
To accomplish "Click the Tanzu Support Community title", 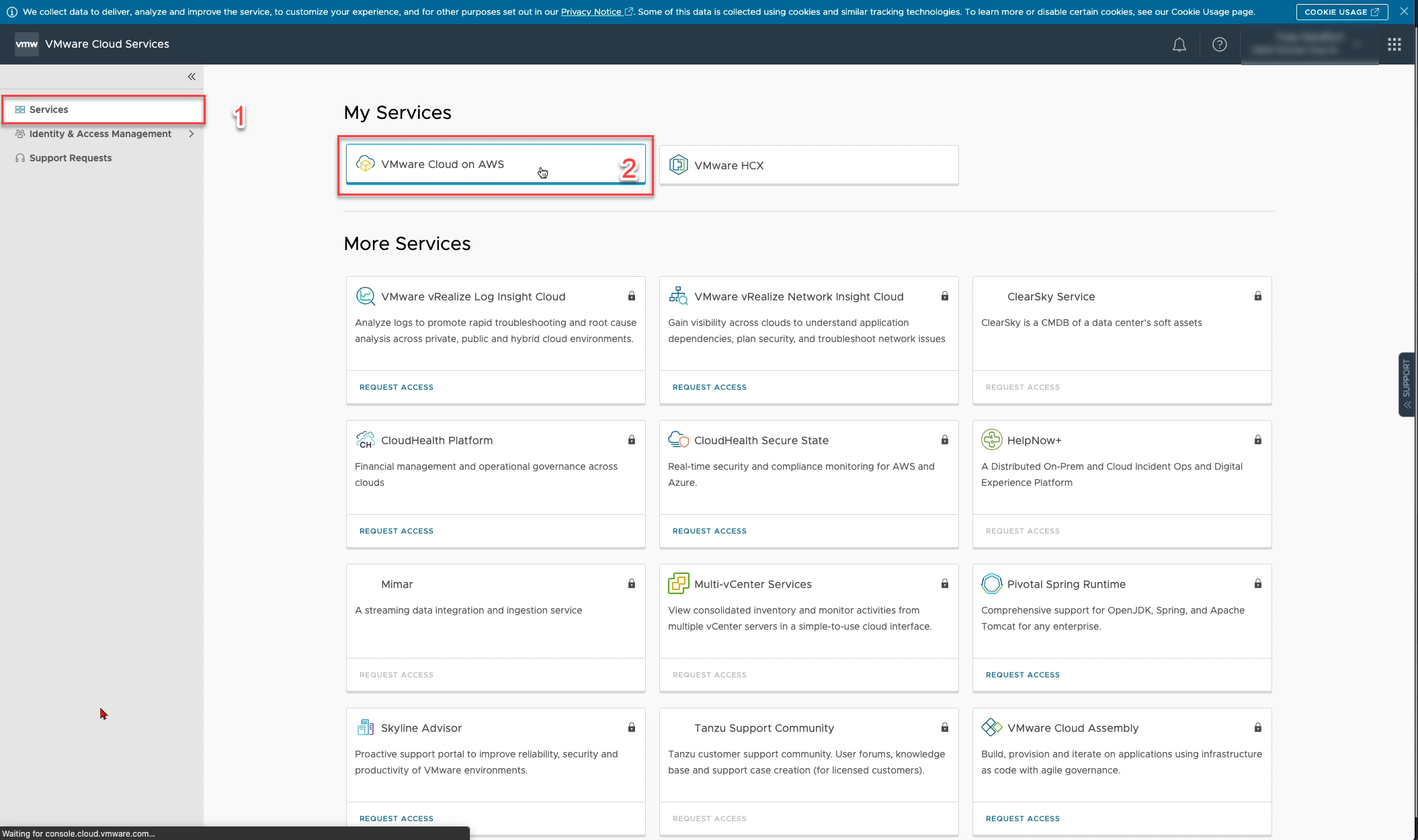I will coord(764,728).
